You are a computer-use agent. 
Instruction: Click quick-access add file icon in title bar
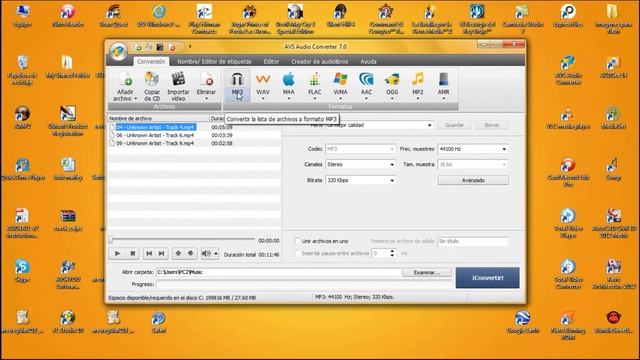pyautogui.click(x=138, y=47)
